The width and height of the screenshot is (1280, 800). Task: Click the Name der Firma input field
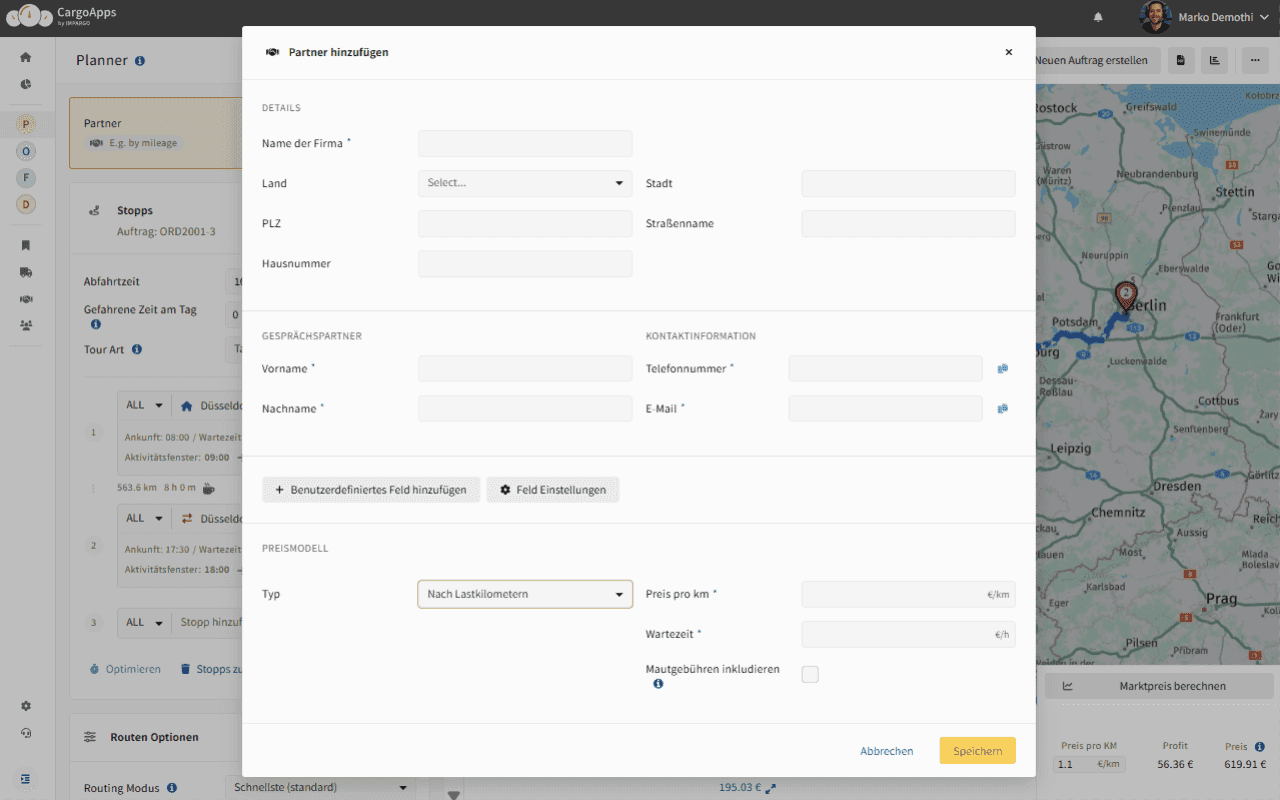tap(525, 144)
